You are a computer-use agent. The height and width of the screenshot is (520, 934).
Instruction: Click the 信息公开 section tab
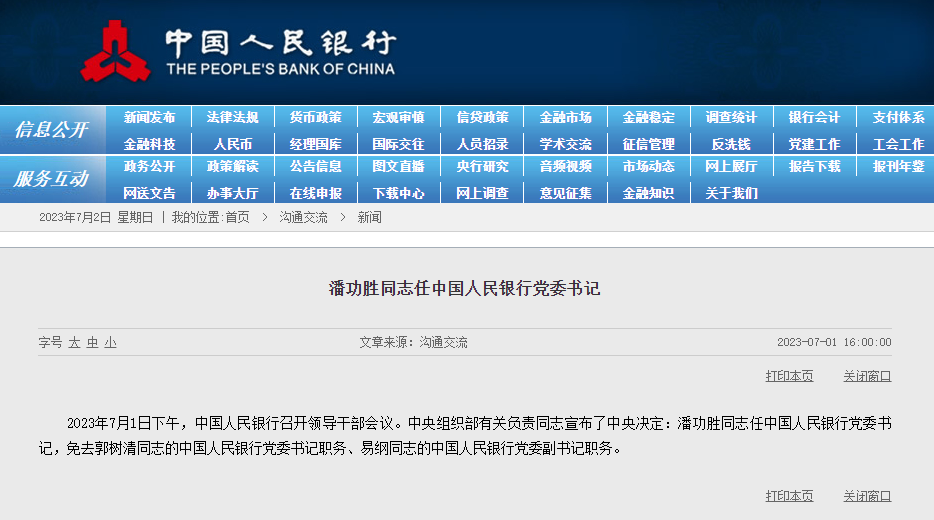[x=51, y=130]
